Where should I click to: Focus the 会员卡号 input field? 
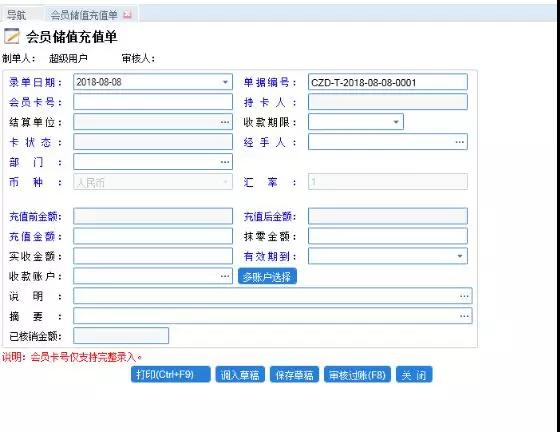coord(153,102)
